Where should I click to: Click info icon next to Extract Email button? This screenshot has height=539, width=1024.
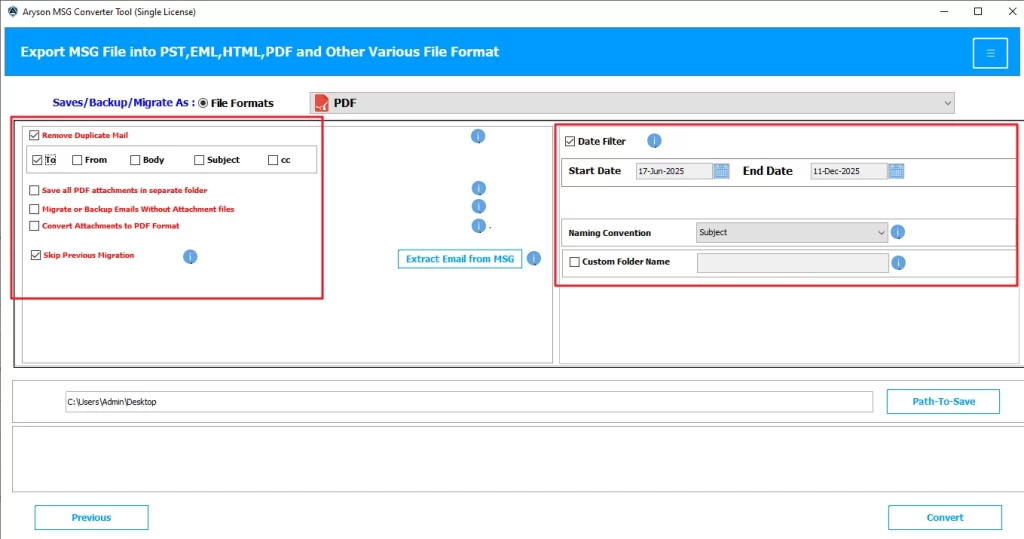[x=534, y=258]
